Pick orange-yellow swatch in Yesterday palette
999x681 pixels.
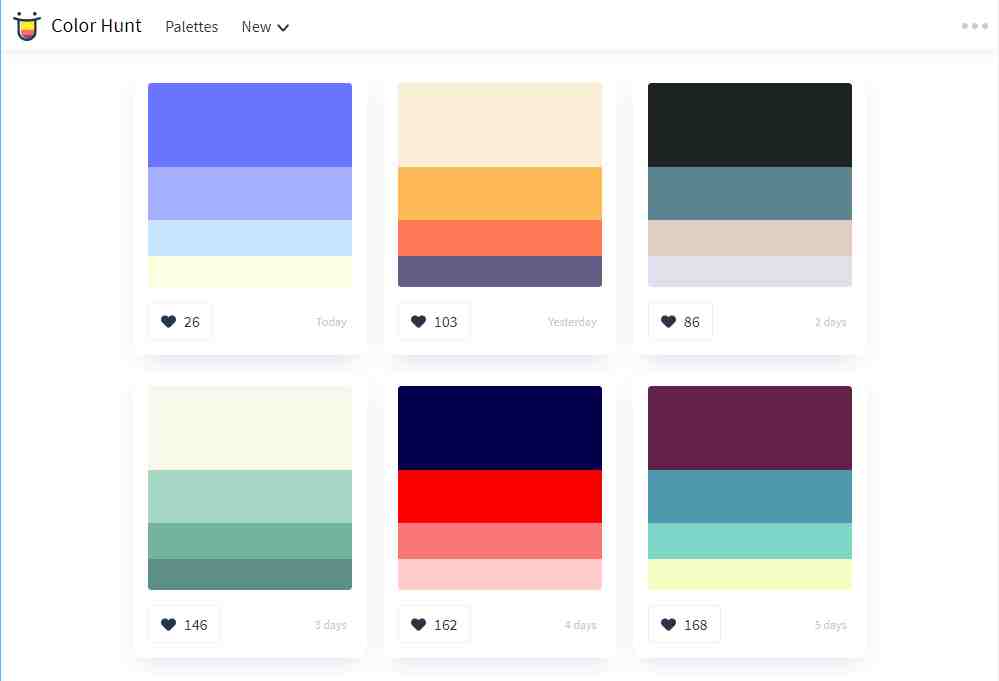(x=500, y=194)
